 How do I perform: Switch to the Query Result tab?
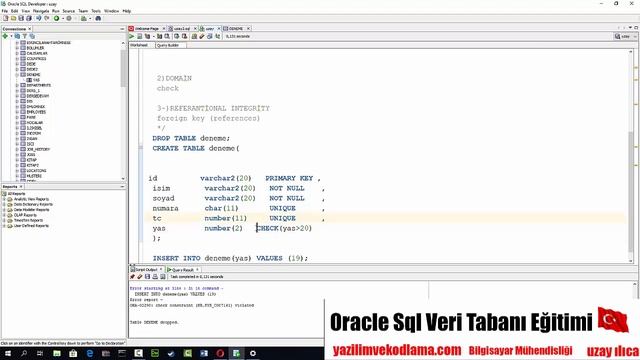point(182,270)
